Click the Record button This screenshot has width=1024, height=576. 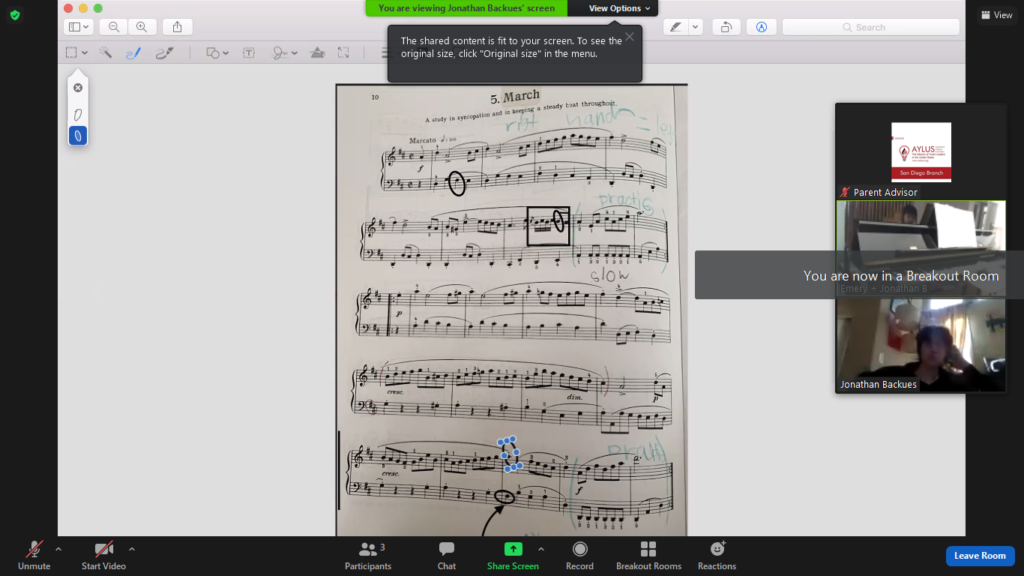[579, 556]
